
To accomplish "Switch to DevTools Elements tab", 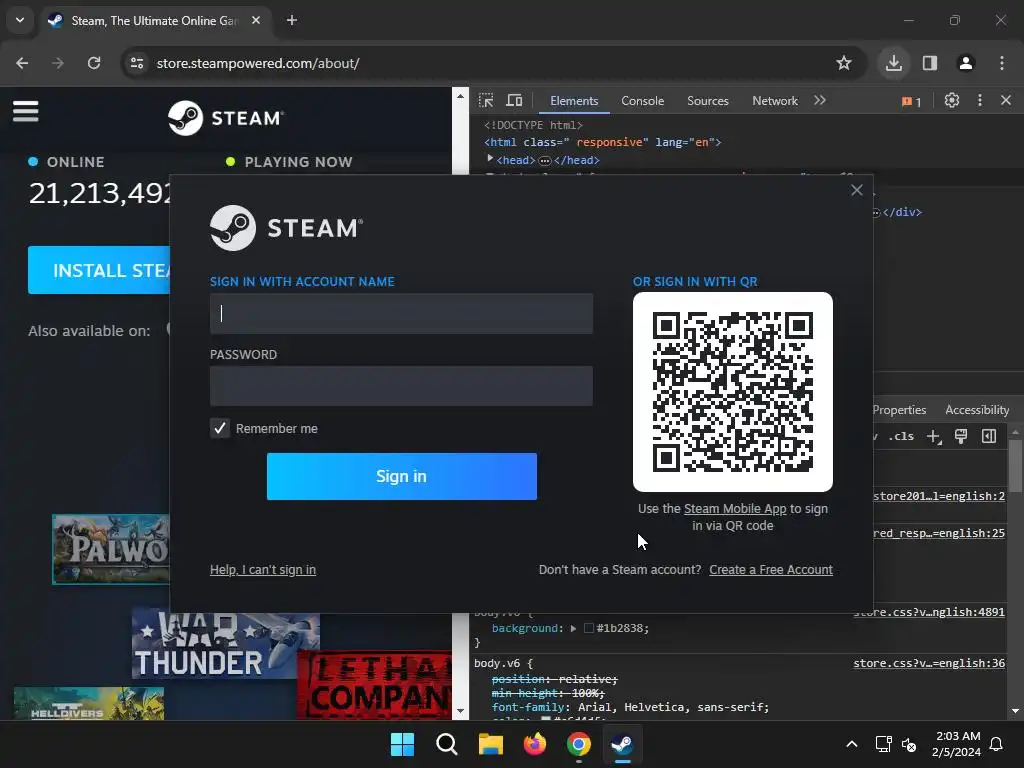I will (574, 101).
